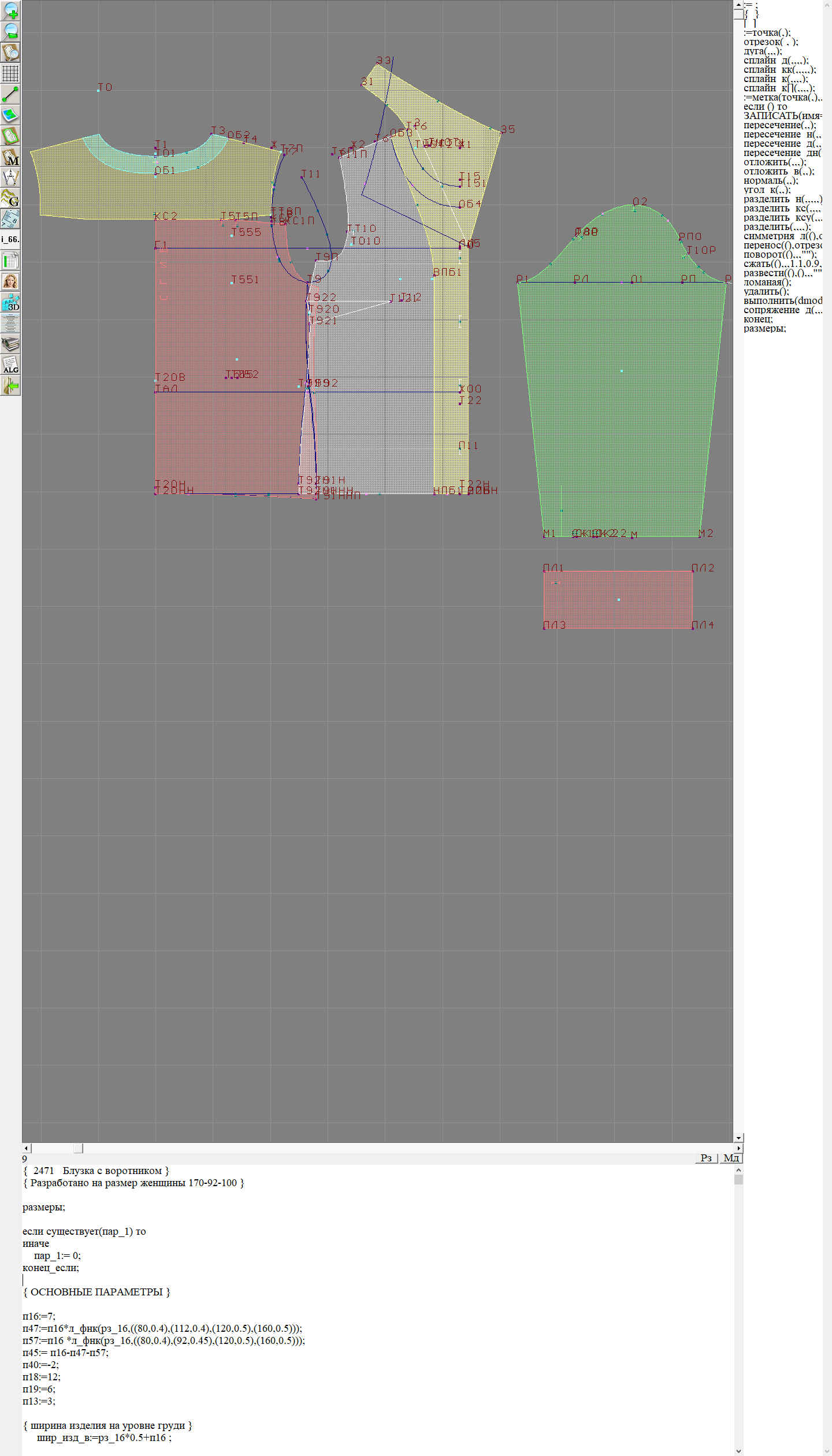The width and height of the screenshot is (832, 1456).
Task: Click the zoom out magnifier icon
Action: point(10,31)
